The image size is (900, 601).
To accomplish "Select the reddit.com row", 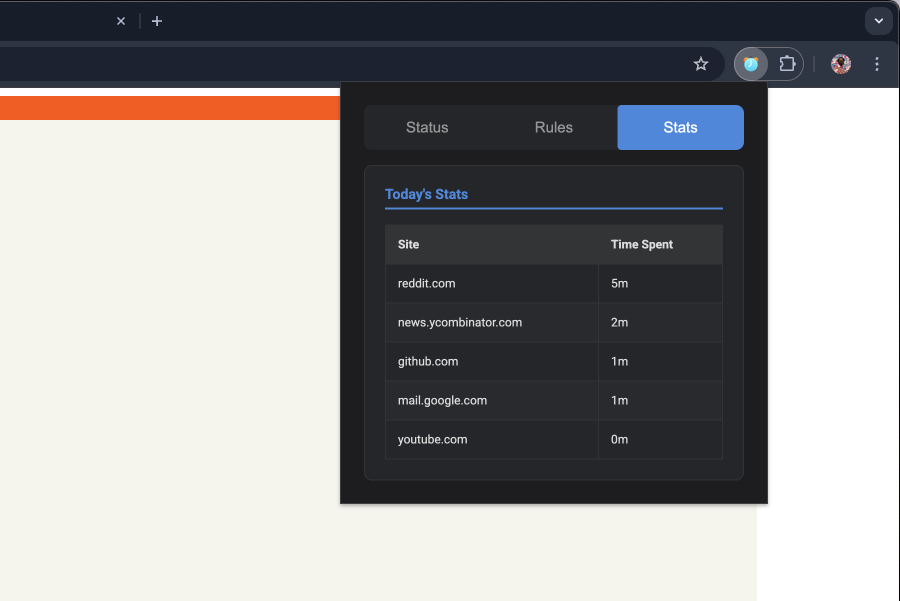I will coord(426,284).
